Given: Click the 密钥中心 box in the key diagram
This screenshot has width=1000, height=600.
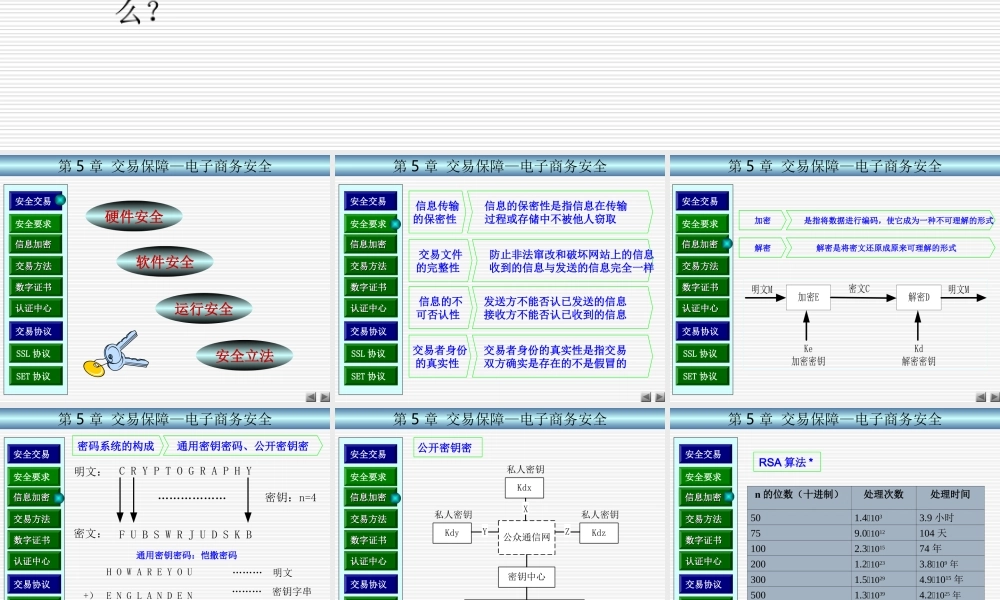Looking at the screenshot, I should 525,578.
